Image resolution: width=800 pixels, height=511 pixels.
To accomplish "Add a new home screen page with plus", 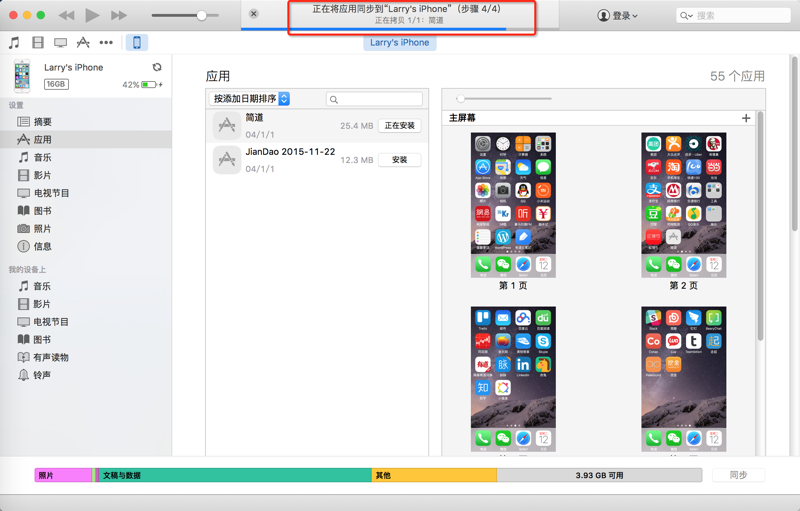I will click(x=746, y=118).
